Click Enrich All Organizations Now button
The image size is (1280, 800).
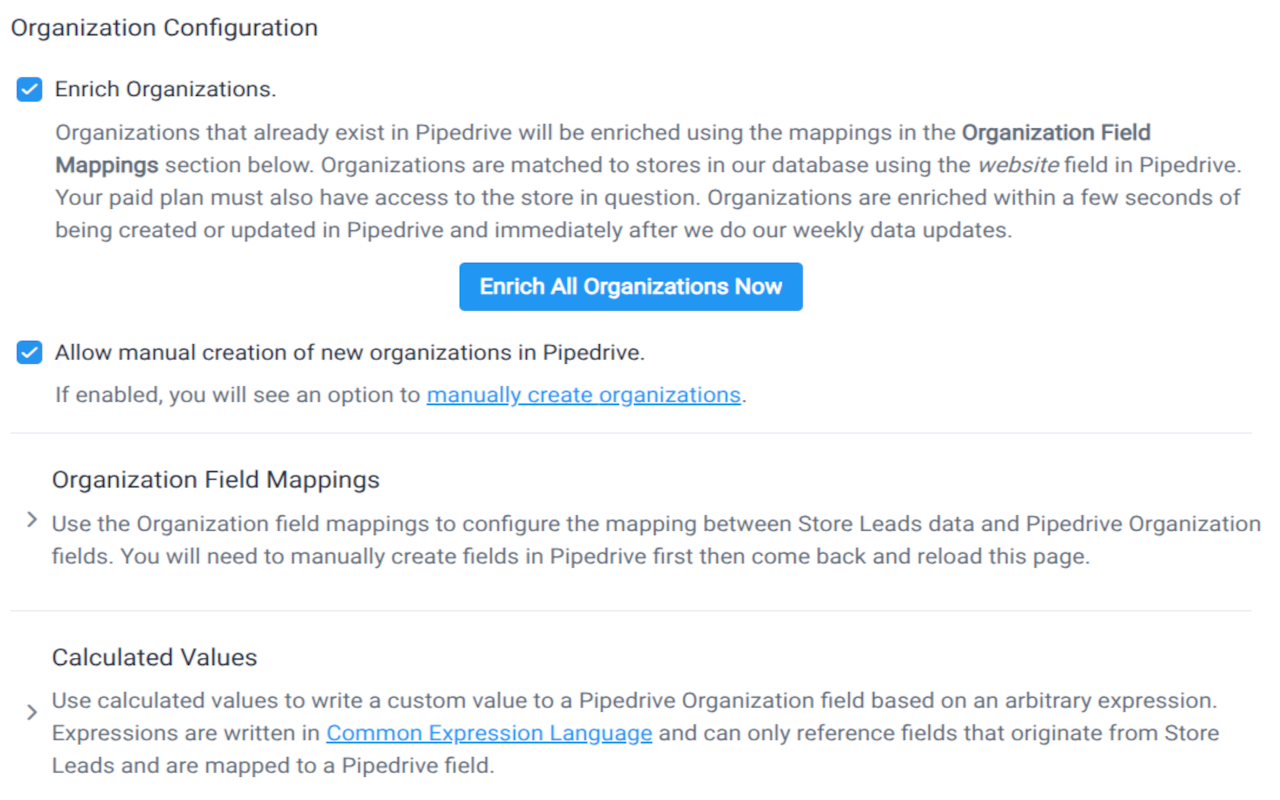pos(630,287)
